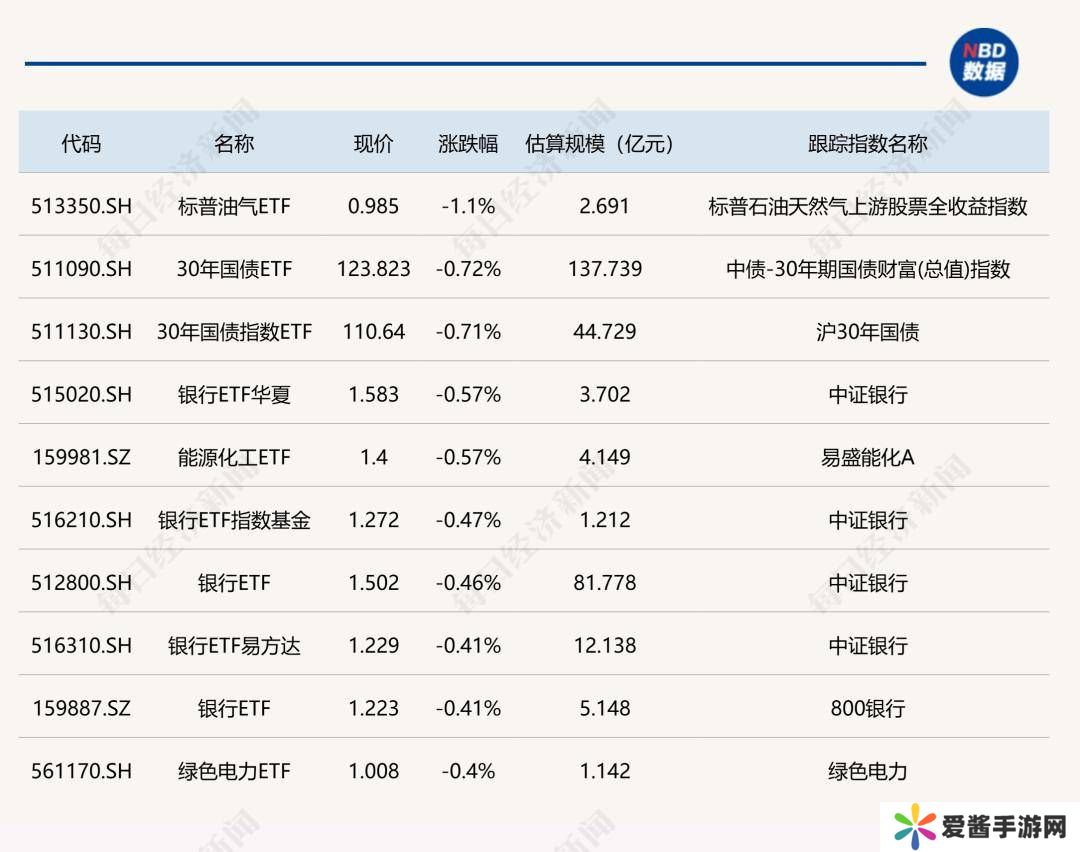Screen dimensions: 1080x852
Task: Click the 800银行 index name
Action: 867,708
